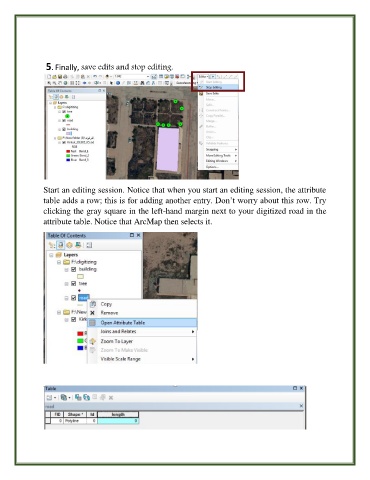Click List By Drawing Order icon in lower Table Of Contents

(x=52, y=245)
